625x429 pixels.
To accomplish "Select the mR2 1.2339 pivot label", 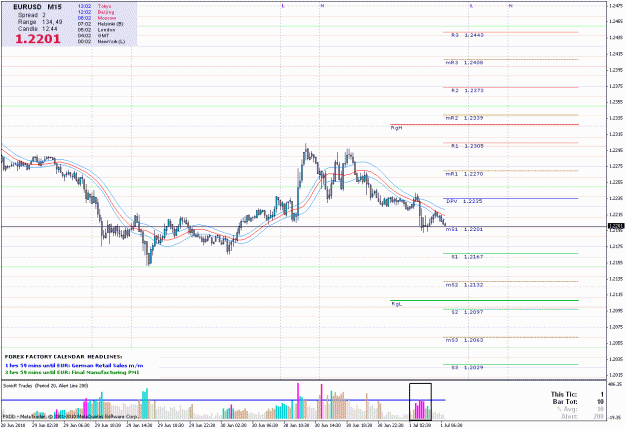I will (464, 118).
